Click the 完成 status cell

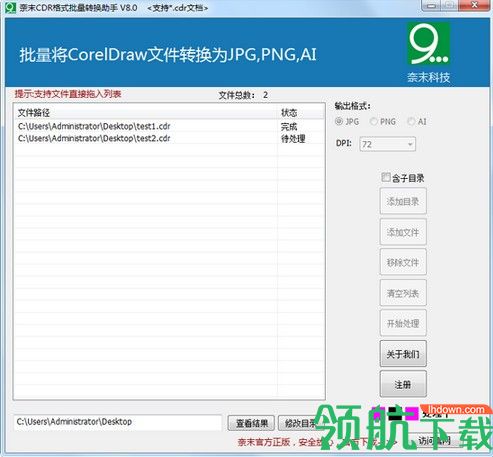289,127
